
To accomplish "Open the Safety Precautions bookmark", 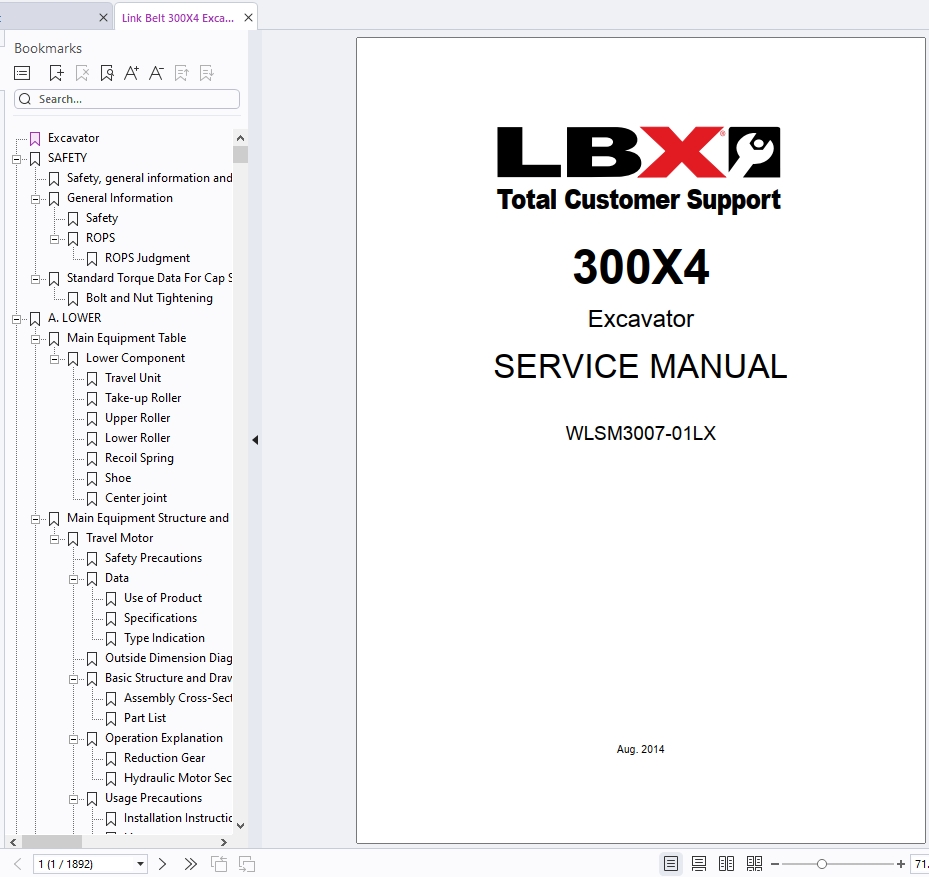I will point(153,558).
